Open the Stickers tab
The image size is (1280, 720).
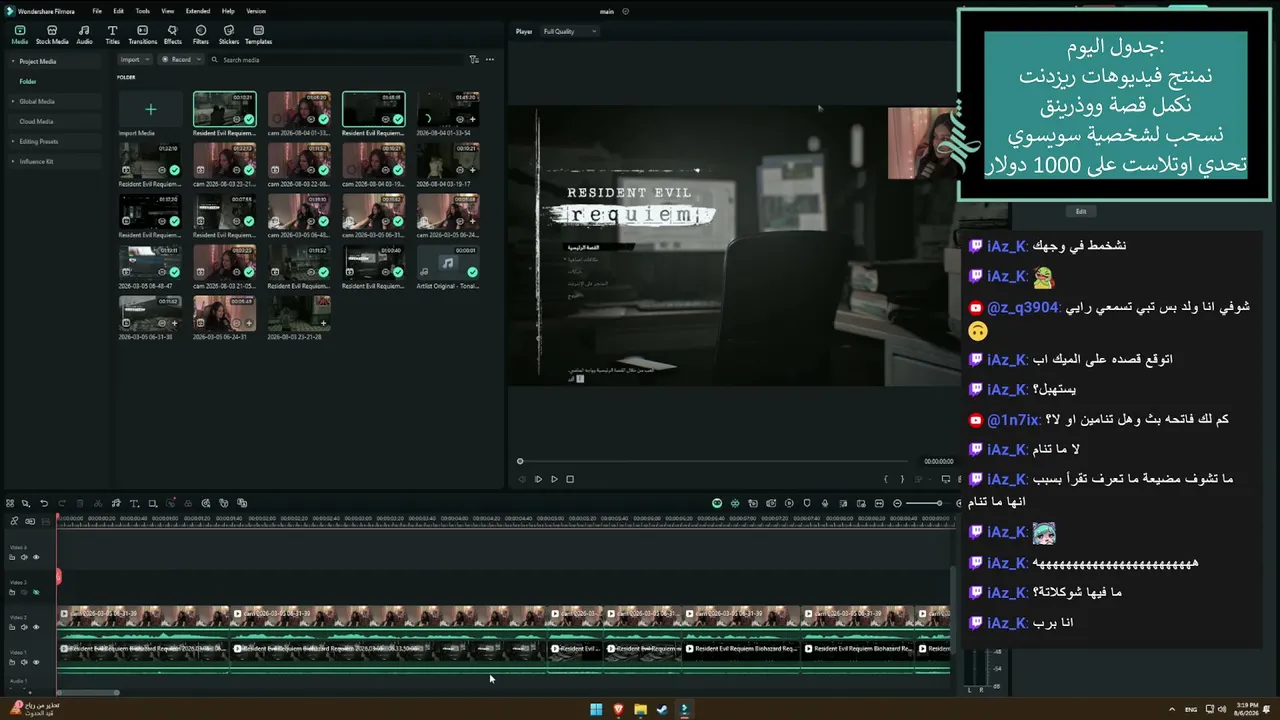tap(229, 35)
